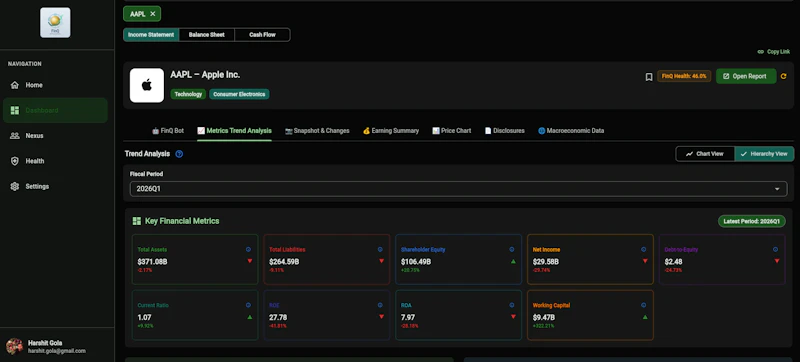
Task: Click the Copy Link button
Action: tap(773, 51)
